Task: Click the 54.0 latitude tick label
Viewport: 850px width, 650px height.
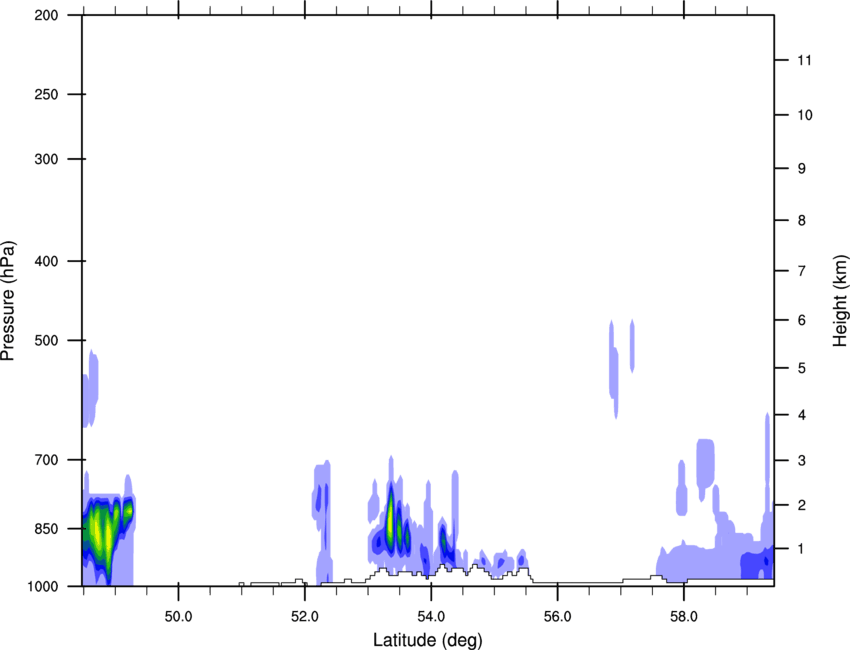Action: (432, 617)
